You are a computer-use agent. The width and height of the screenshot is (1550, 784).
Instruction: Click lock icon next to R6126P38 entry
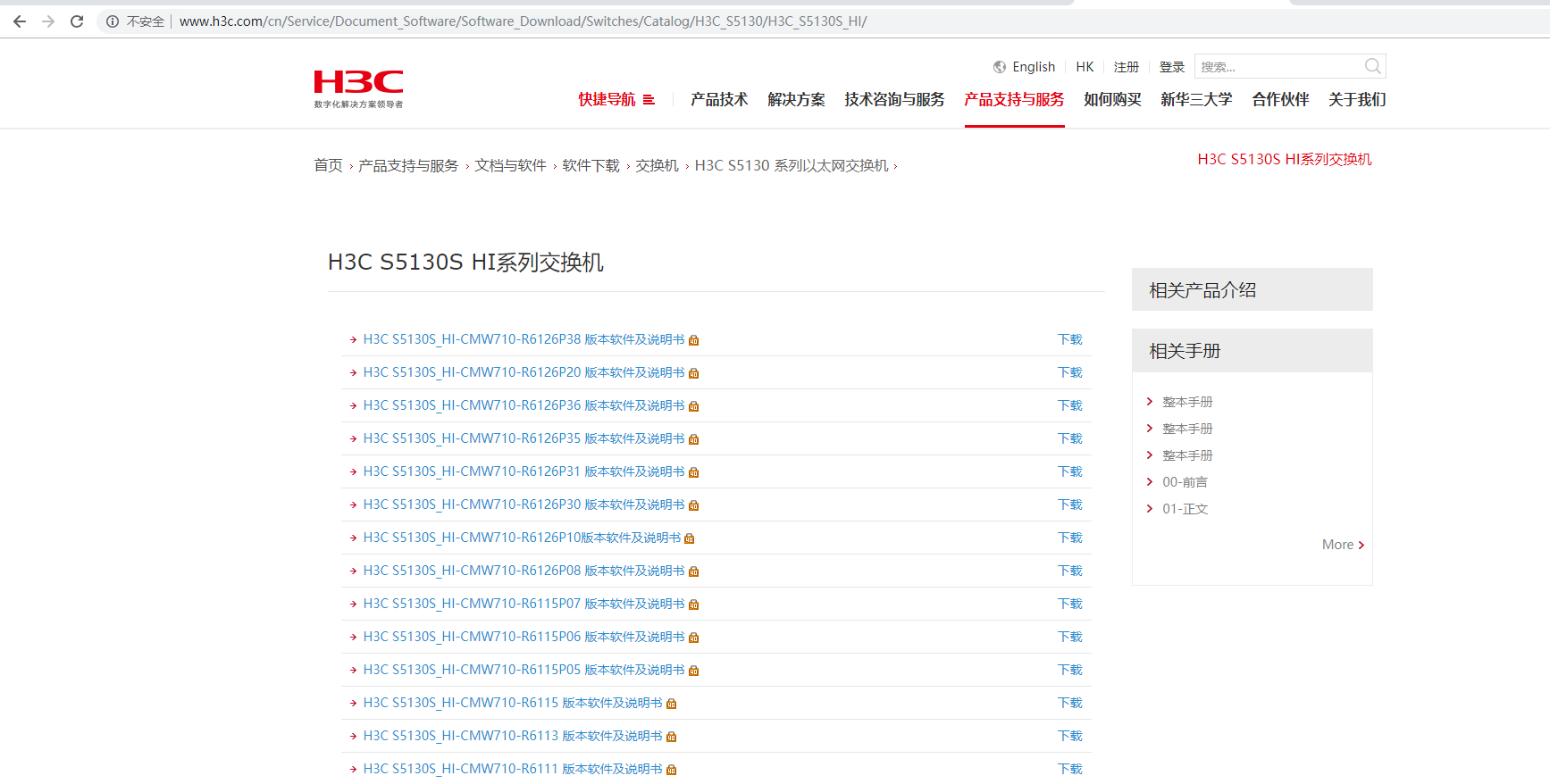[694, 340]
